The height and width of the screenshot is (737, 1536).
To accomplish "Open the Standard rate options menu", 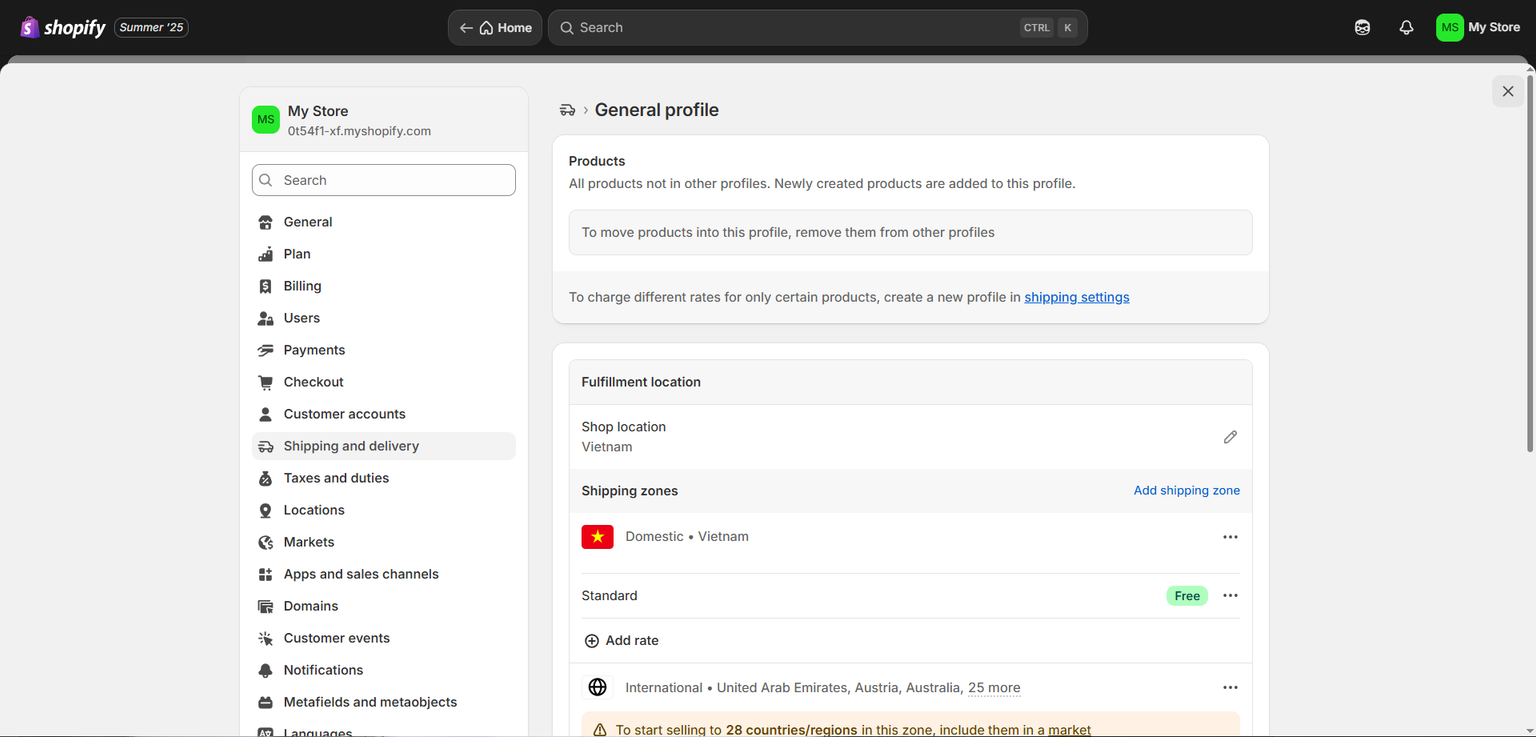I will (x=1230, y=596).
